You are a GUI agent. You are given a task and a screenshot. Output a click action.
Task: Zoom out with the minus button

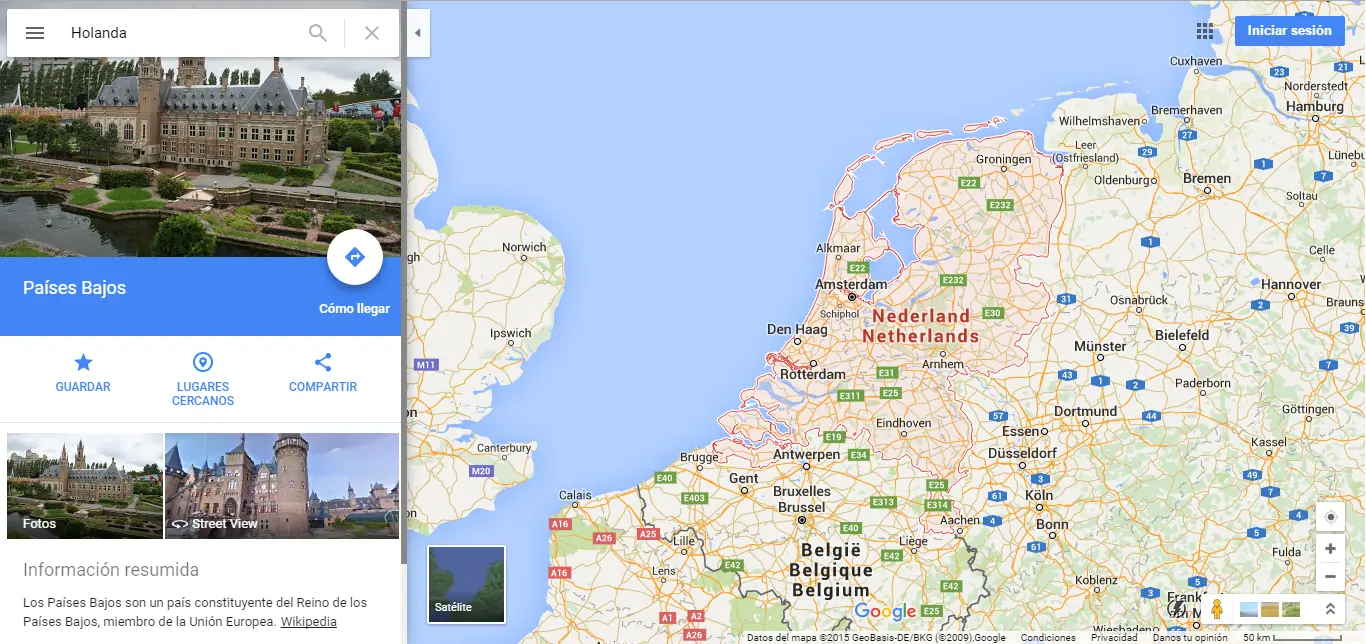[x=1330, y=576]
